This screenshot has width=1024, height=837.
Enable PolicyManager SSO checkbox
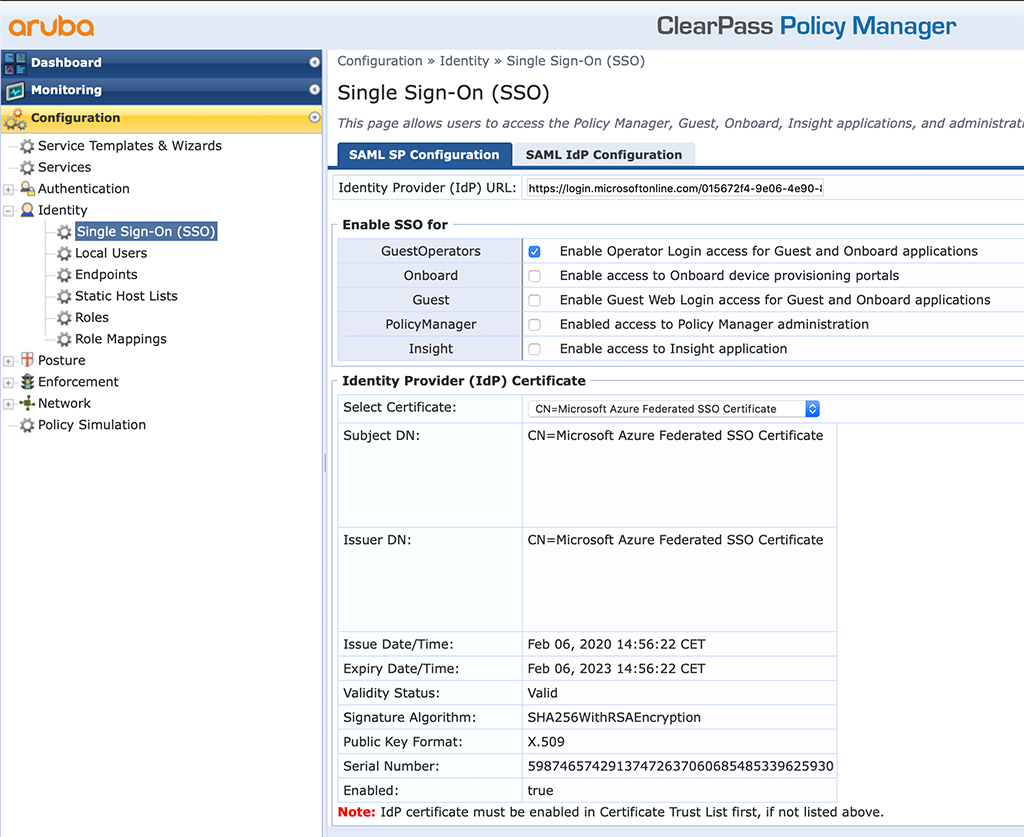coord(534,324)
